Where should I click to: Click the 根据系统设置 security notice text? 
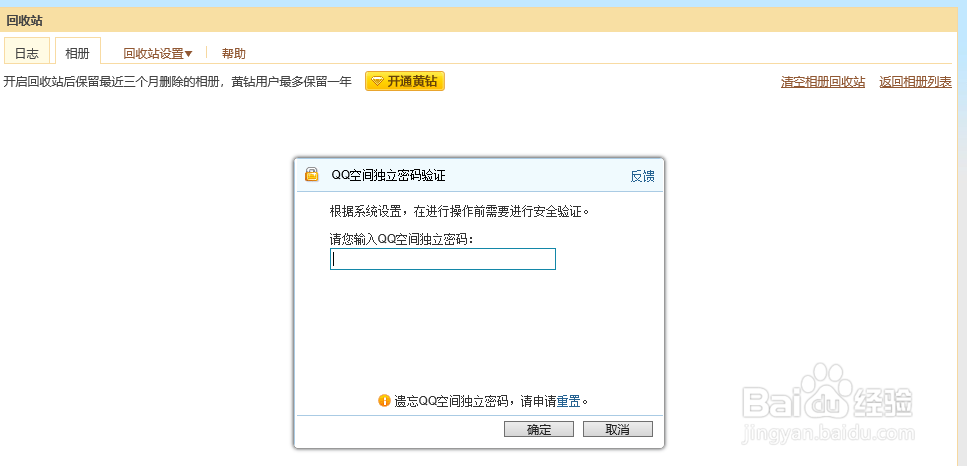[460, 211]
